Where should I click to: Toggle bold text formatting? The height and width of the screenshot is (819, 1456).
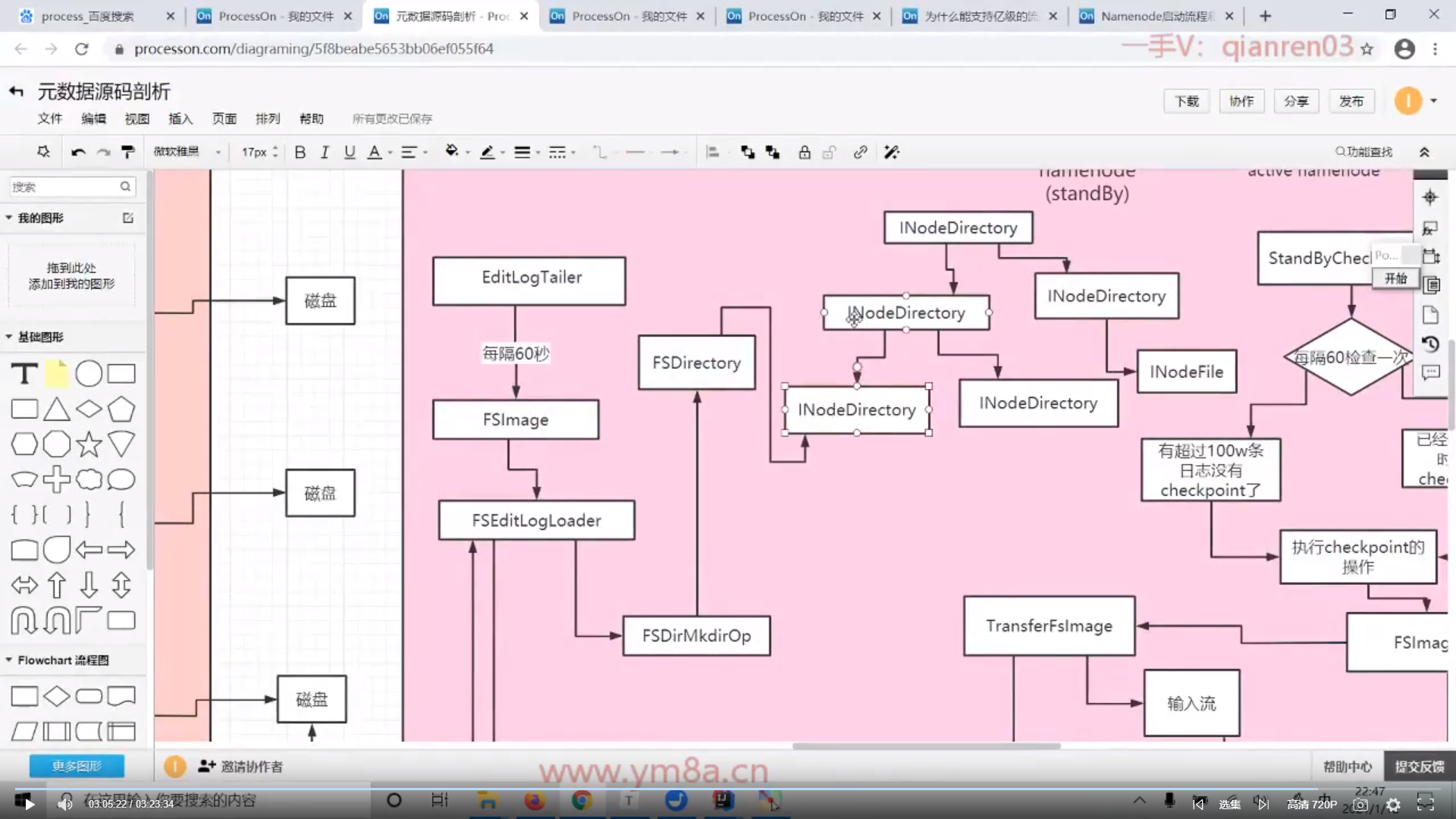300,152
